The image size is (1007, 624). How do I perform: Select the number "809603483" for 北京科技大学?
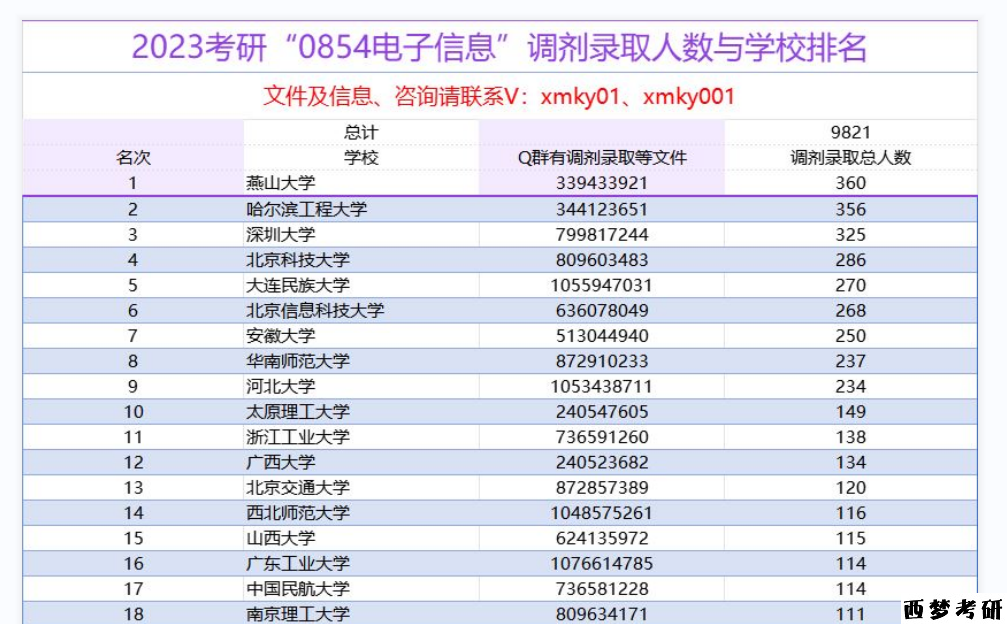[x=602, y=260]
